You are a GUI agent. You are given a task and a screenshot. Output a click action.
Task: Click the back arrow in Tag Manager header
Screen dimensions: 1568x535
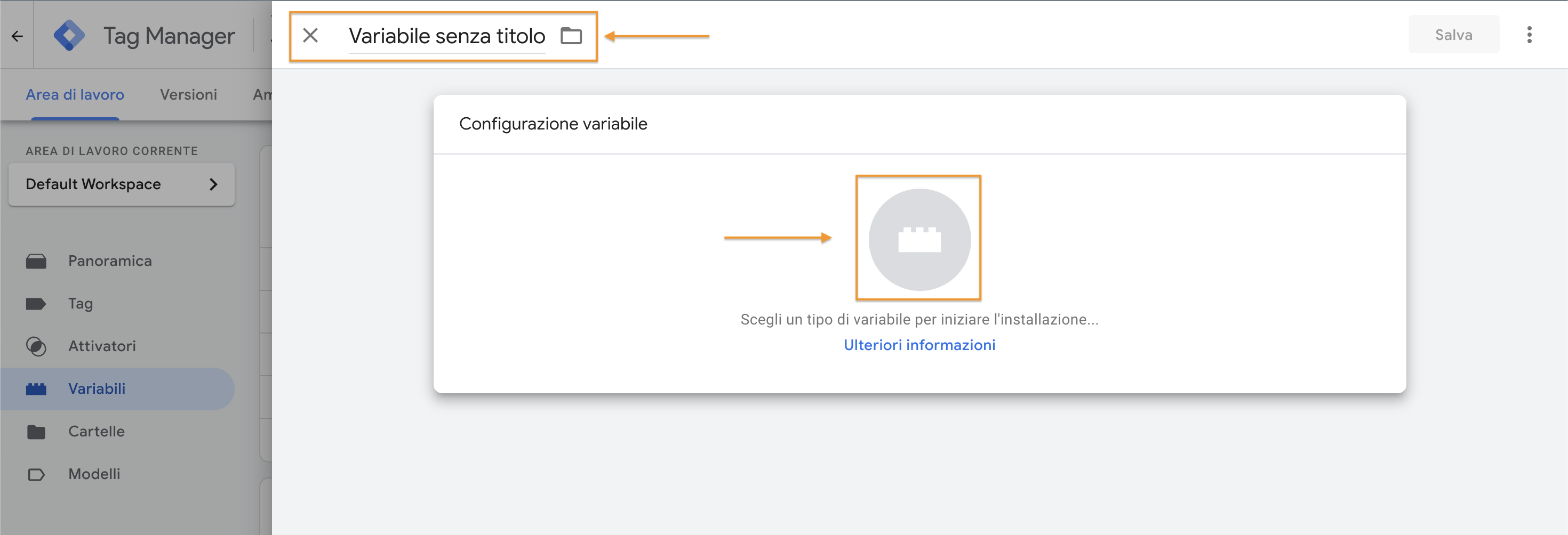point(17,36)
